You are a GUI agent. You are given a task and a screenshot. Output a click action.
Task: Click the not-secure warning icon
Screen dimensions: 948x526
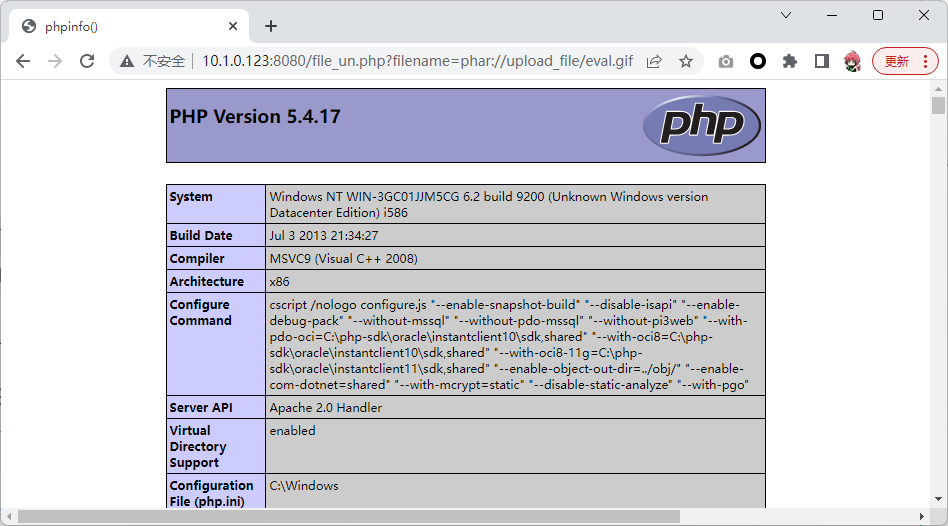click(127, 61)
